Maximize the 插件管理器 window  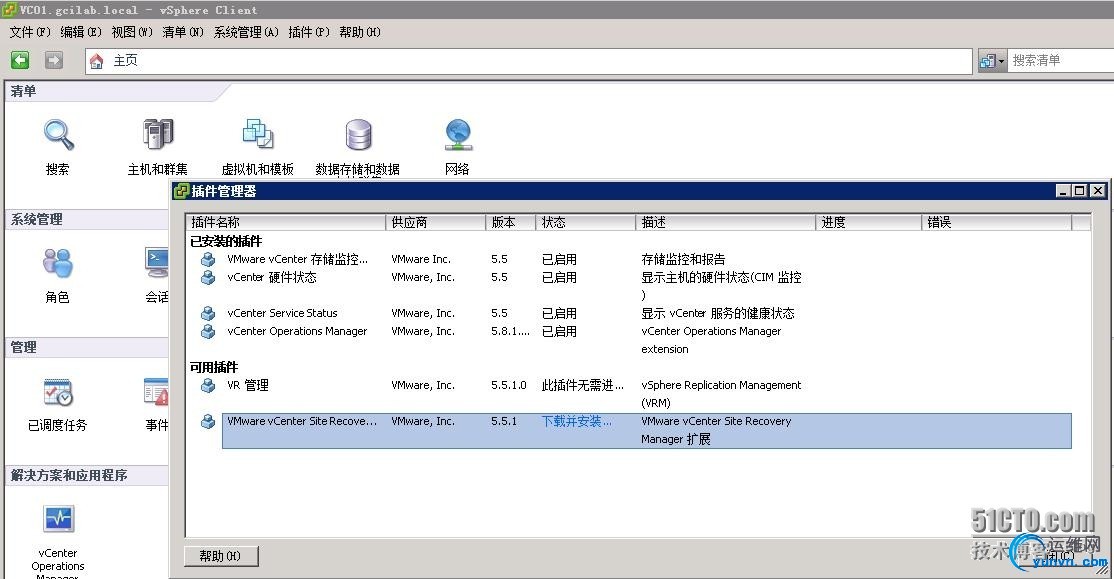[1080, 190]
